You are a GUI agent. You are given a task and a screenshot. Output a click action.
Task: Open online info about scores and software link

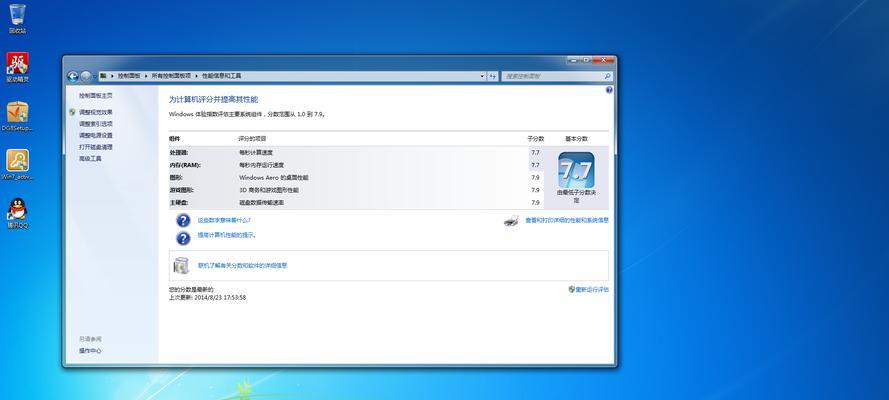point(242,265)
